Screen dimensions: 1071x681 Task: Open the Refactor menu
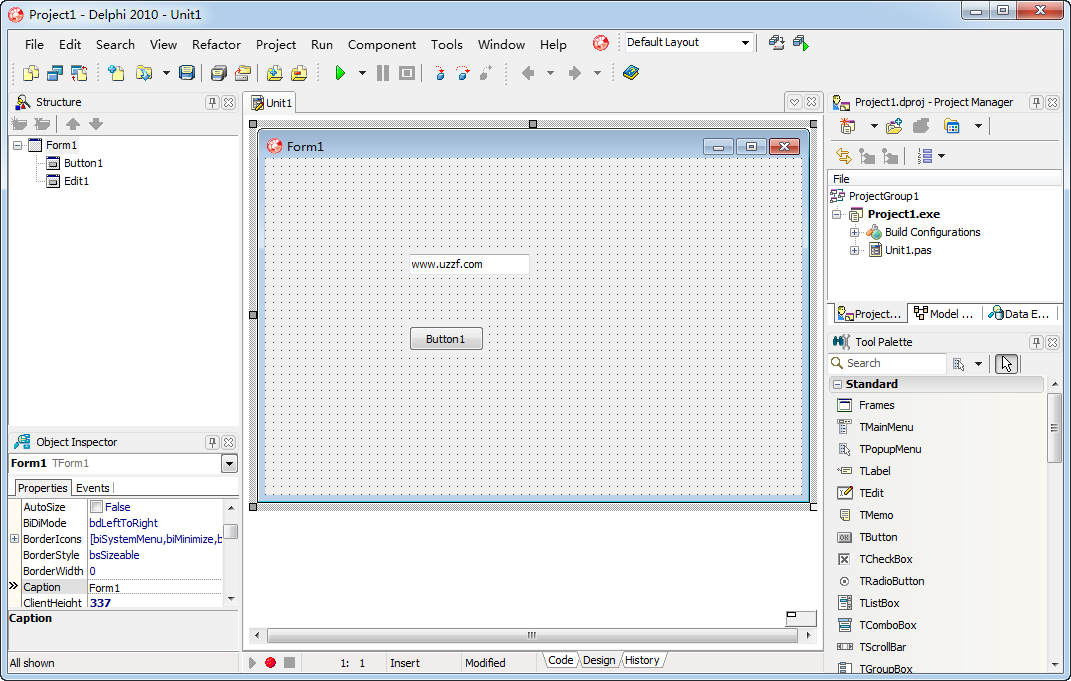pyautogui.click(x=217, y=44)
